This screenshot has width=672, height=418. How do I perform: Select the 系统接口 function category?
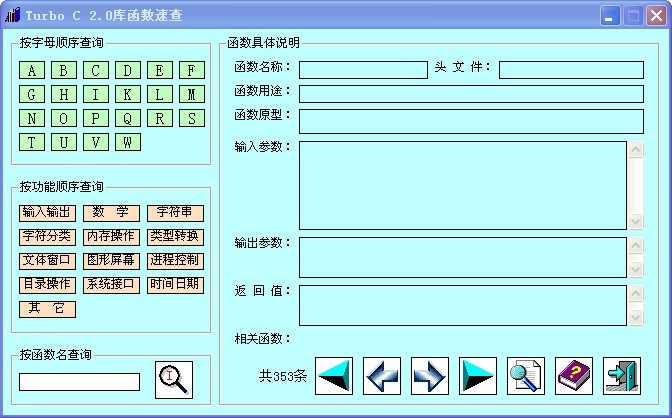pos(111,285)
